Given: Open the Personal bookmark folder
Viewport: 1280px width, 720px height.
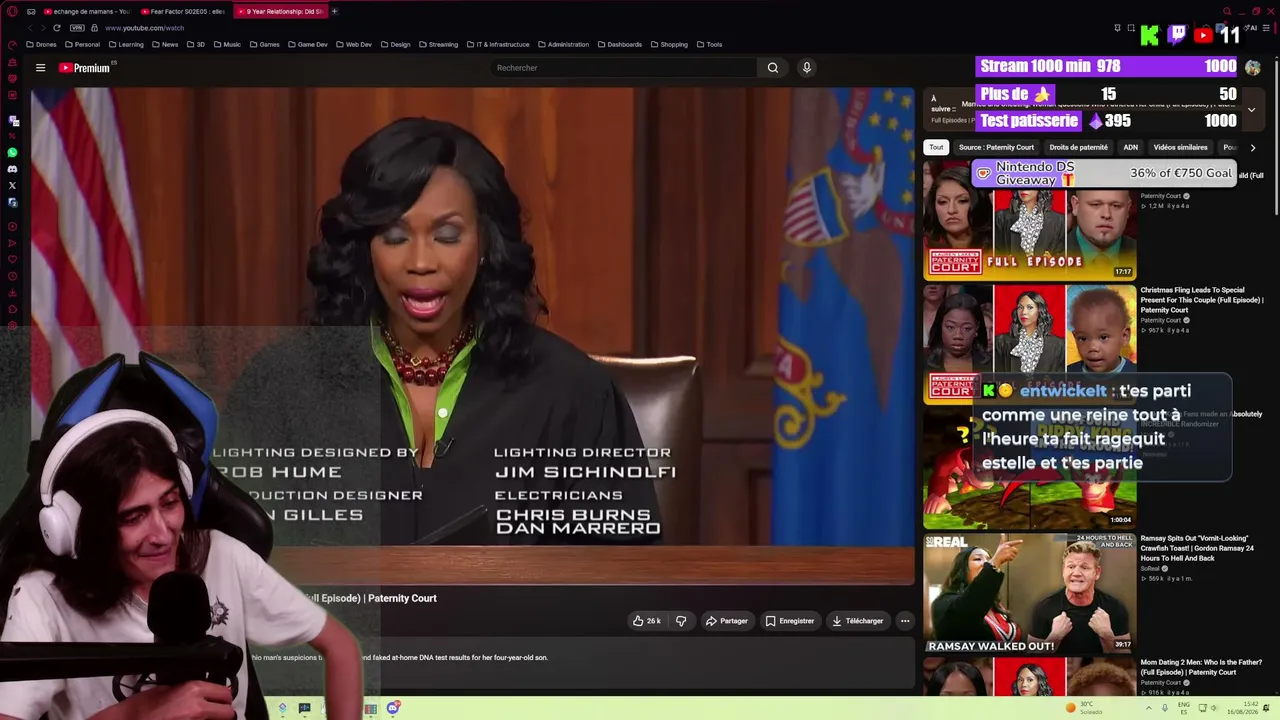Looking at the screenshot, I should pyautogui.click(x=82, y=44).
